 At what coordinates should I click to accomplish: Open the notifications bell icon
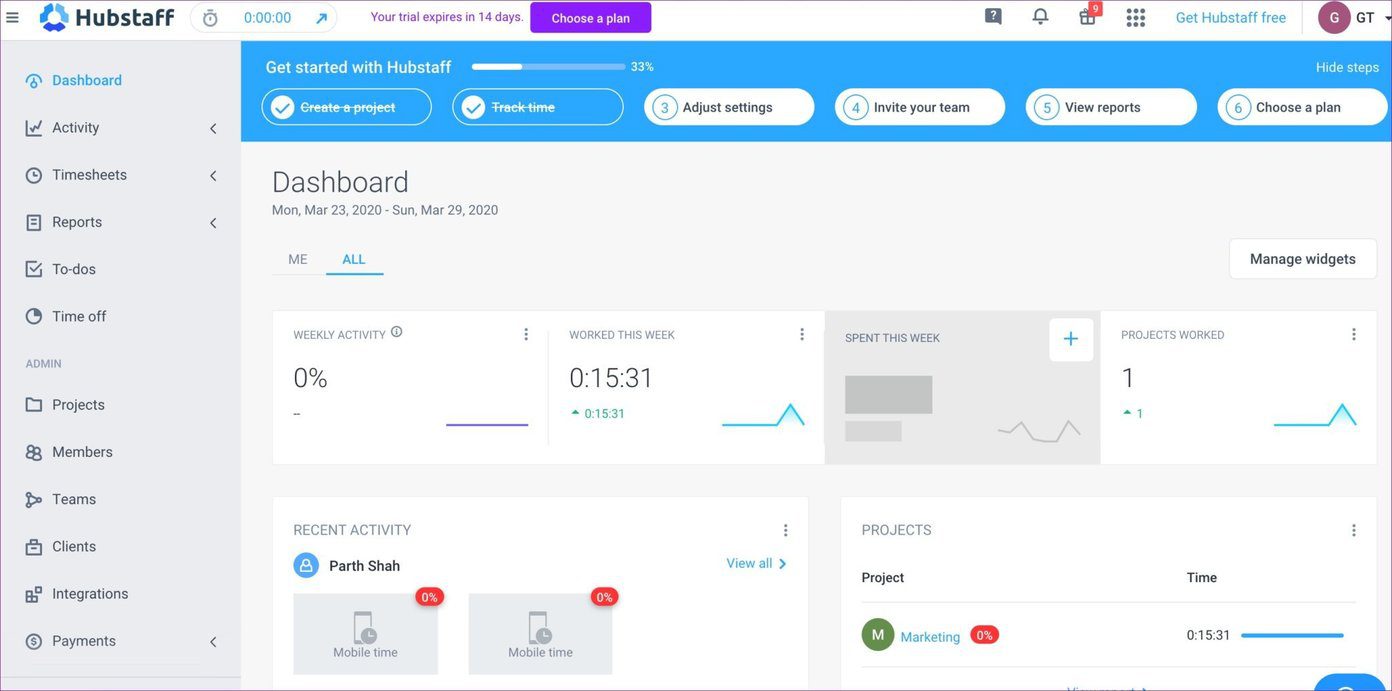pyautogui.click(x=1040, y=16)
